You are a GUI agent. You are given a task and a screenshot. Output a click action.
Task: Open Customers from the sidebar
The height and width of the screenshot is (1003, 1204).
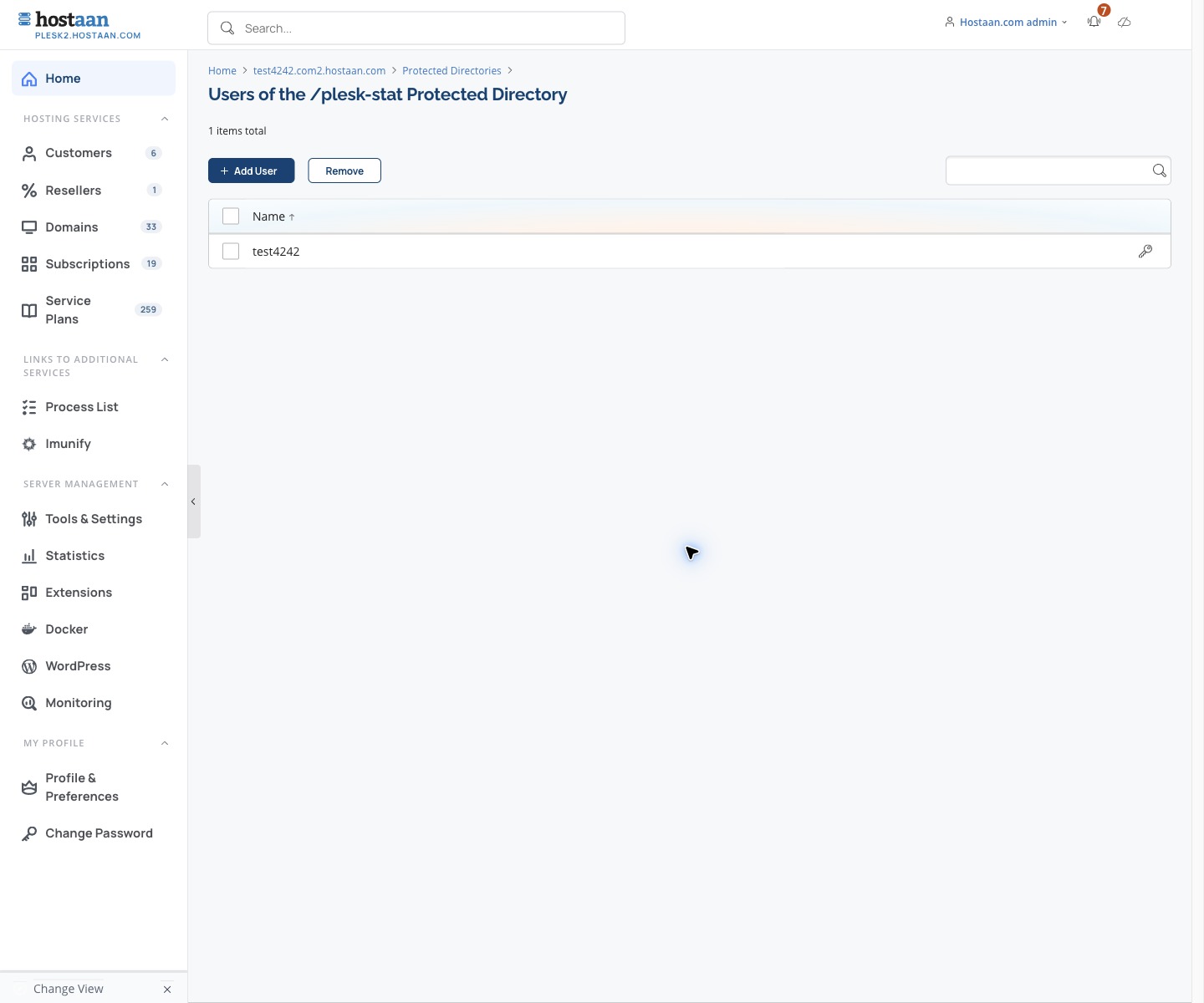(94, 153)
